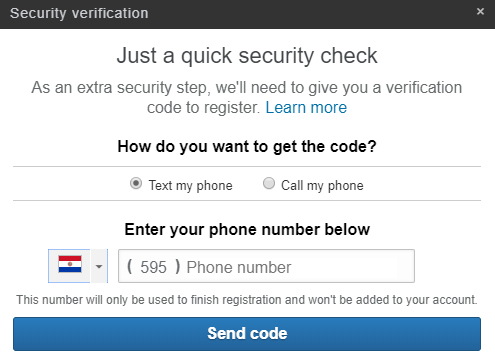Click the "Call my phone" label text
Image resolution: width=495 pixels, height=360 pixels.
[322, 186]
